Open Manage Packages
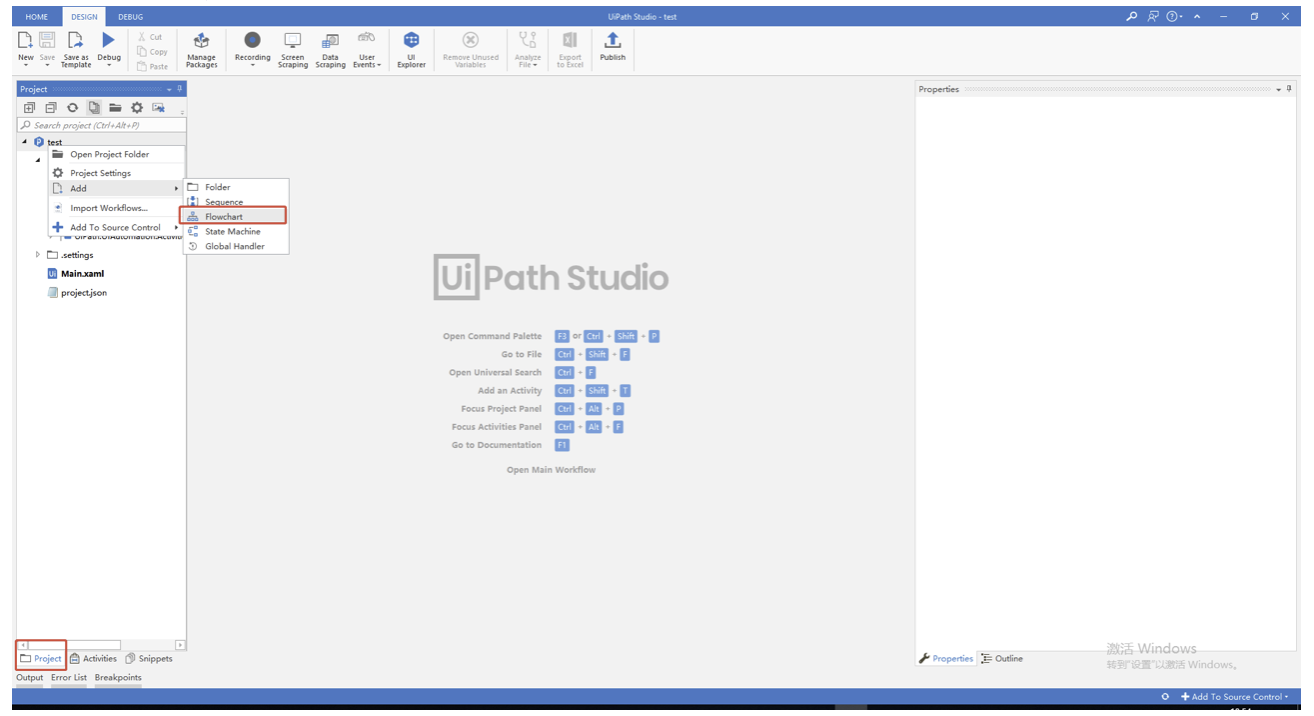Viewport: 1314px width, 716px height. pyautogui.click(x=201, y=49)
